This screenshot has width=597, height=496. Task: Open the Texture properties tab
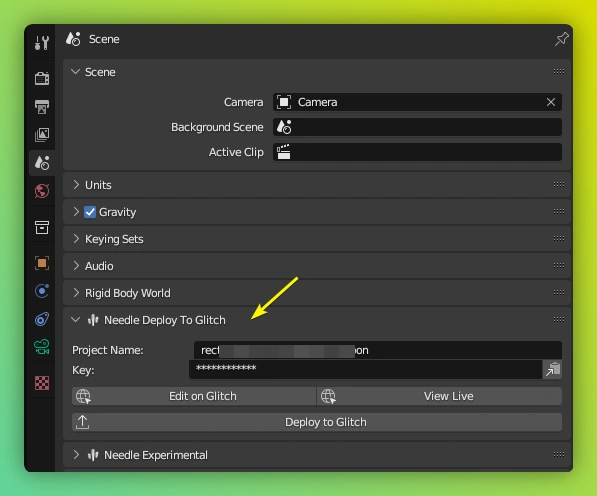42,383
